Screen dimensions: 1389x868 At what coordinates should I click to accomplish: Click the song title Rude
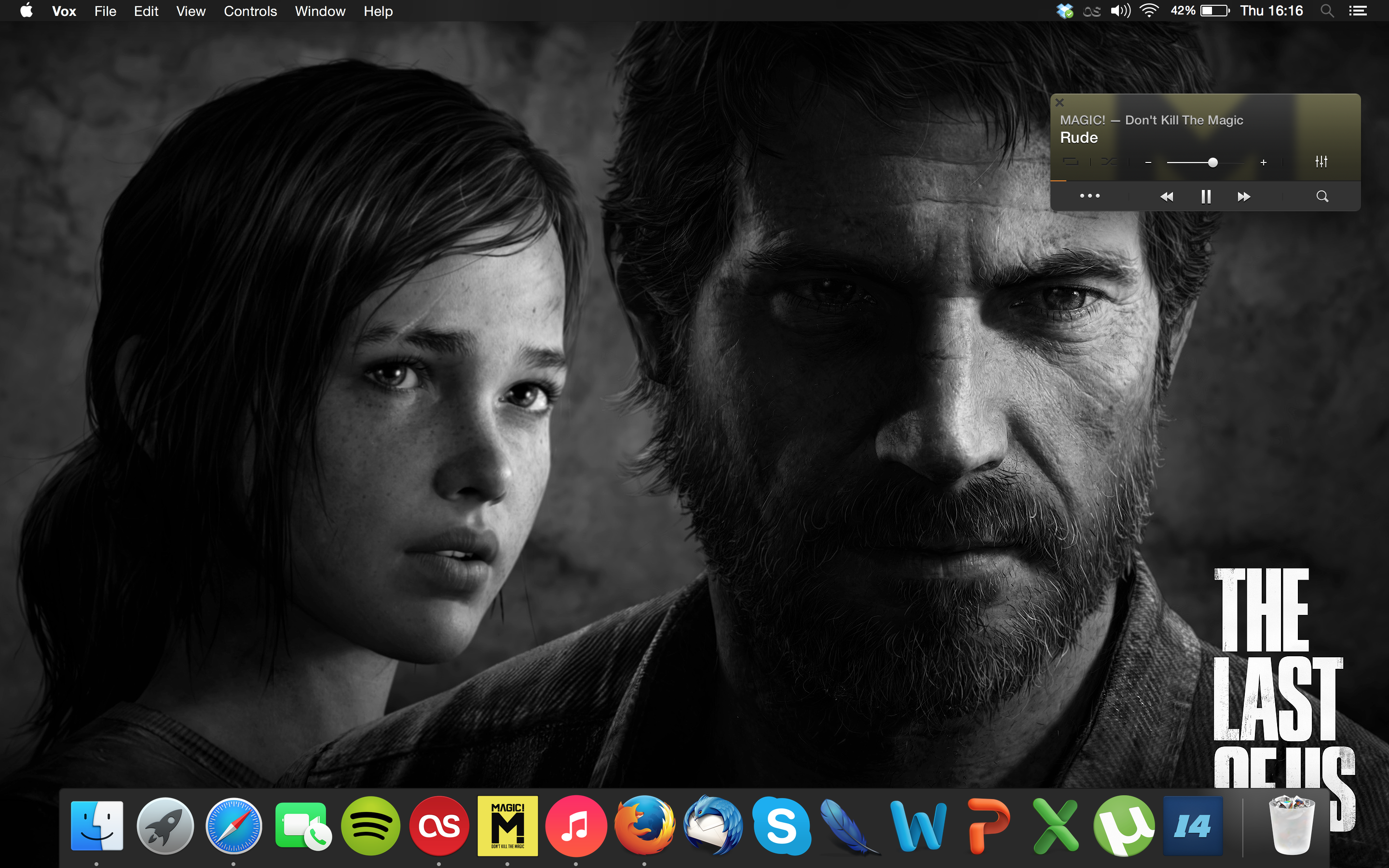tap(1078, 138)
